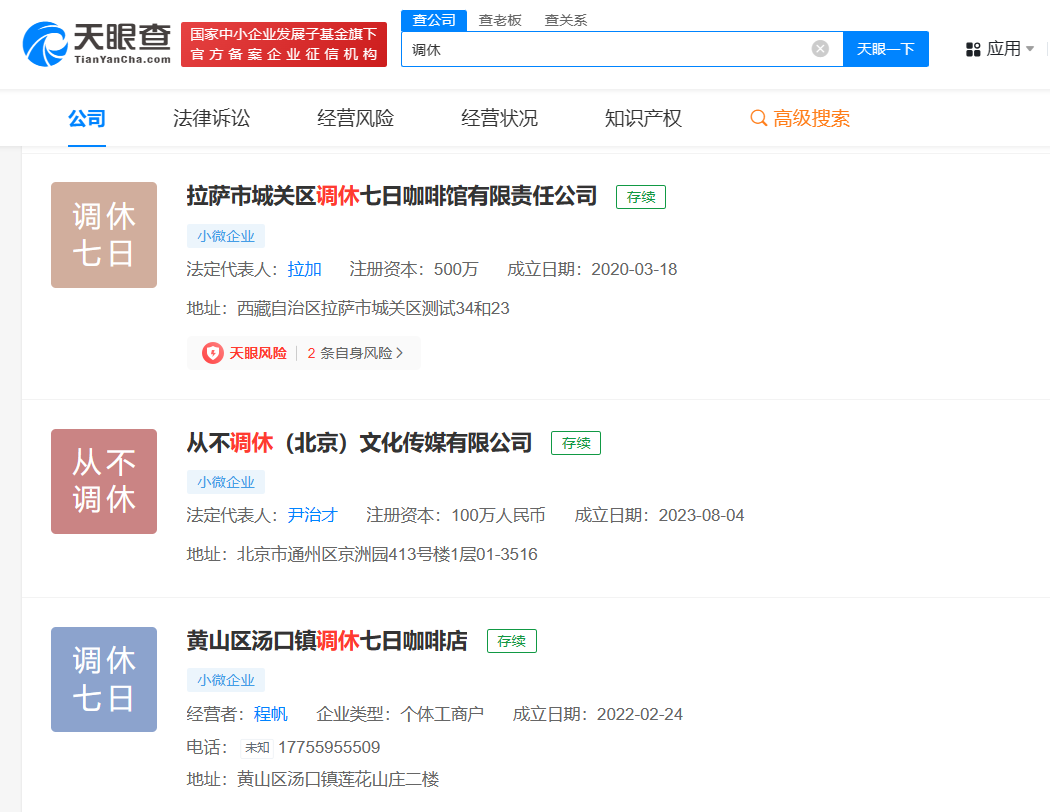The width and height of the screenshot is (1050, 812).
Task: Open the 应用 apps grid icon
Action: coord(973,50)
